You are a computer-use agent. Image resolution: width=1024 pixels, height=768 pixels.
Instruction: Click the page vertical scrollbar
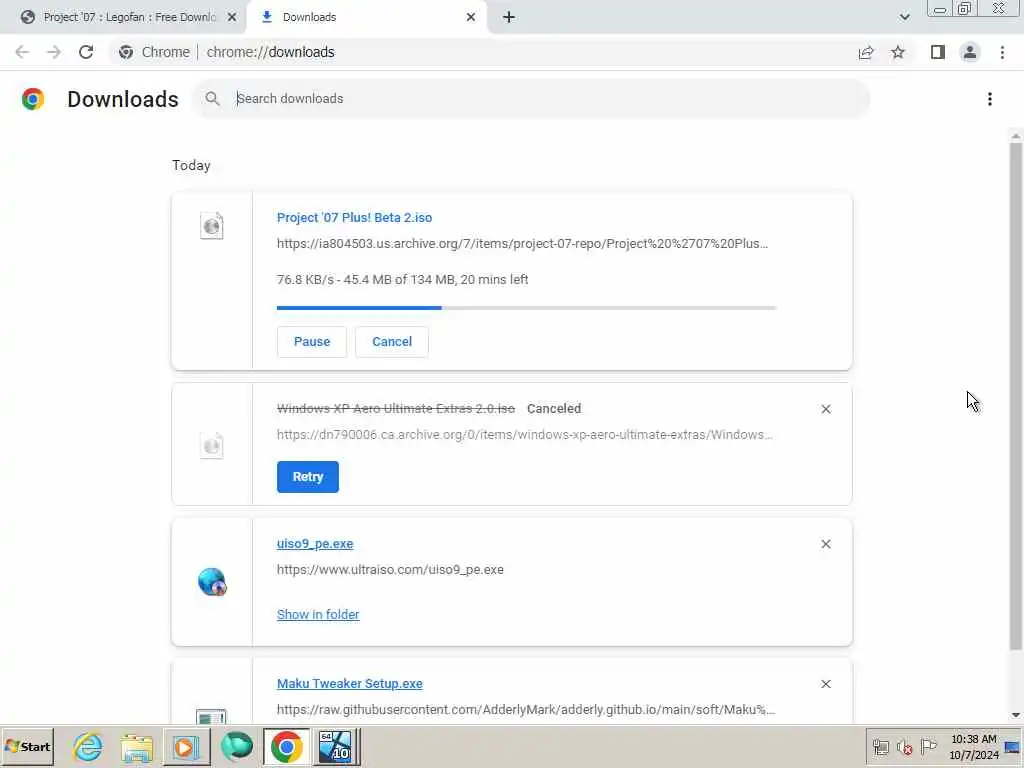[x=1016, y=396]
